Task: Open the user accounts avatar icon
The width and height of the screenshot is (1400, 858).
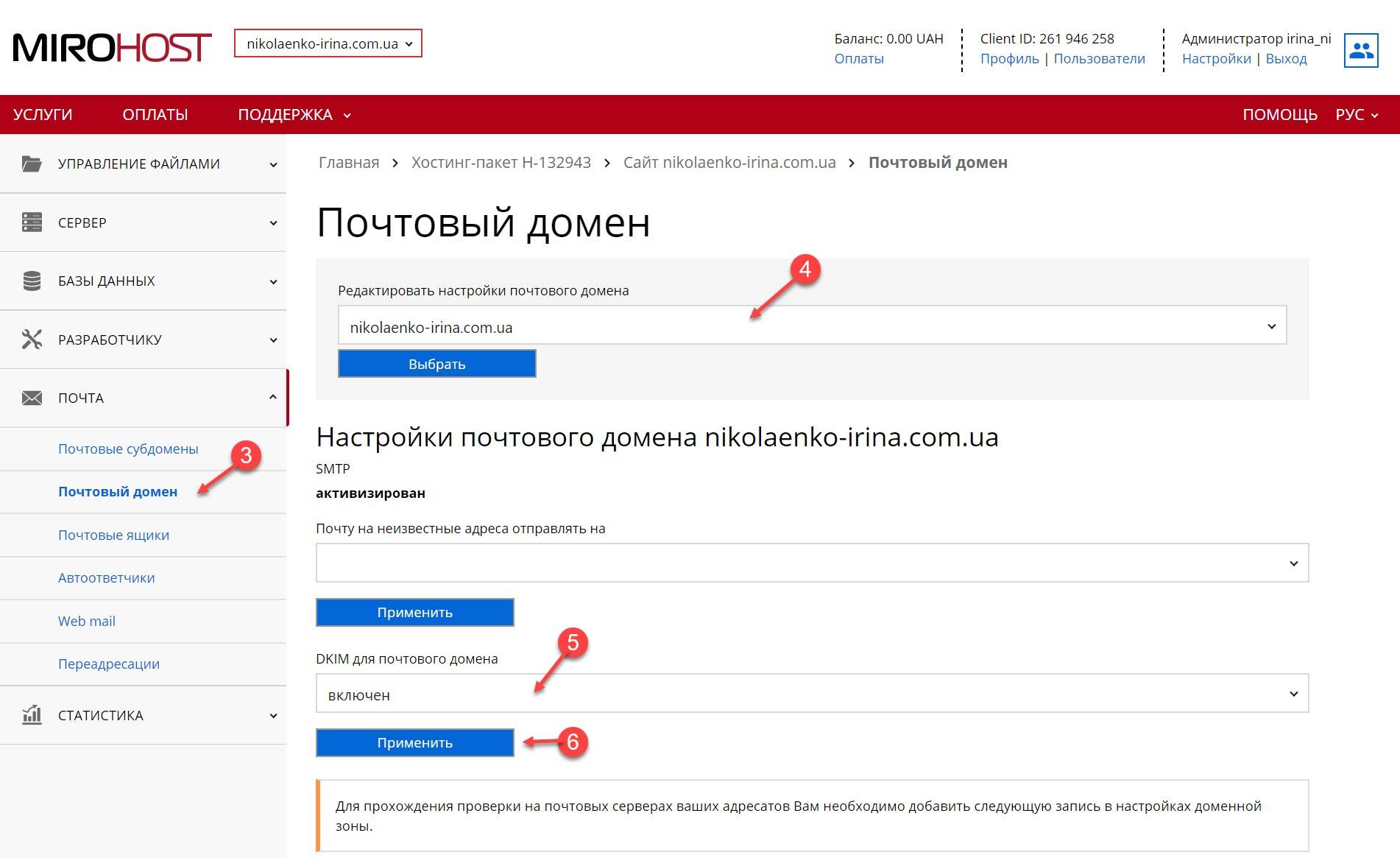Action: 1361,50
